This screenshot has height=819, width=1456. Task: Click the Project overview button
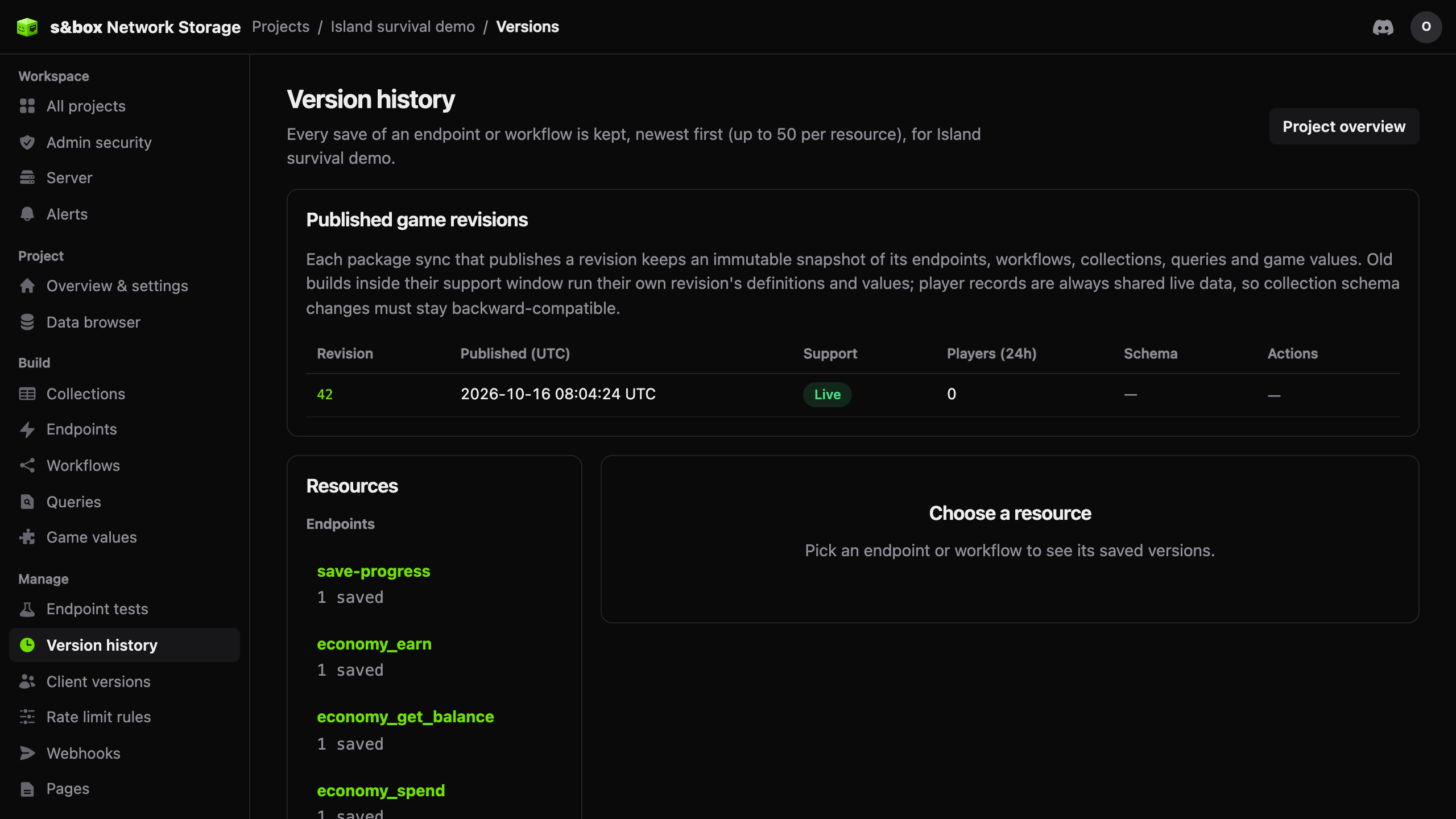point(1344,126)
